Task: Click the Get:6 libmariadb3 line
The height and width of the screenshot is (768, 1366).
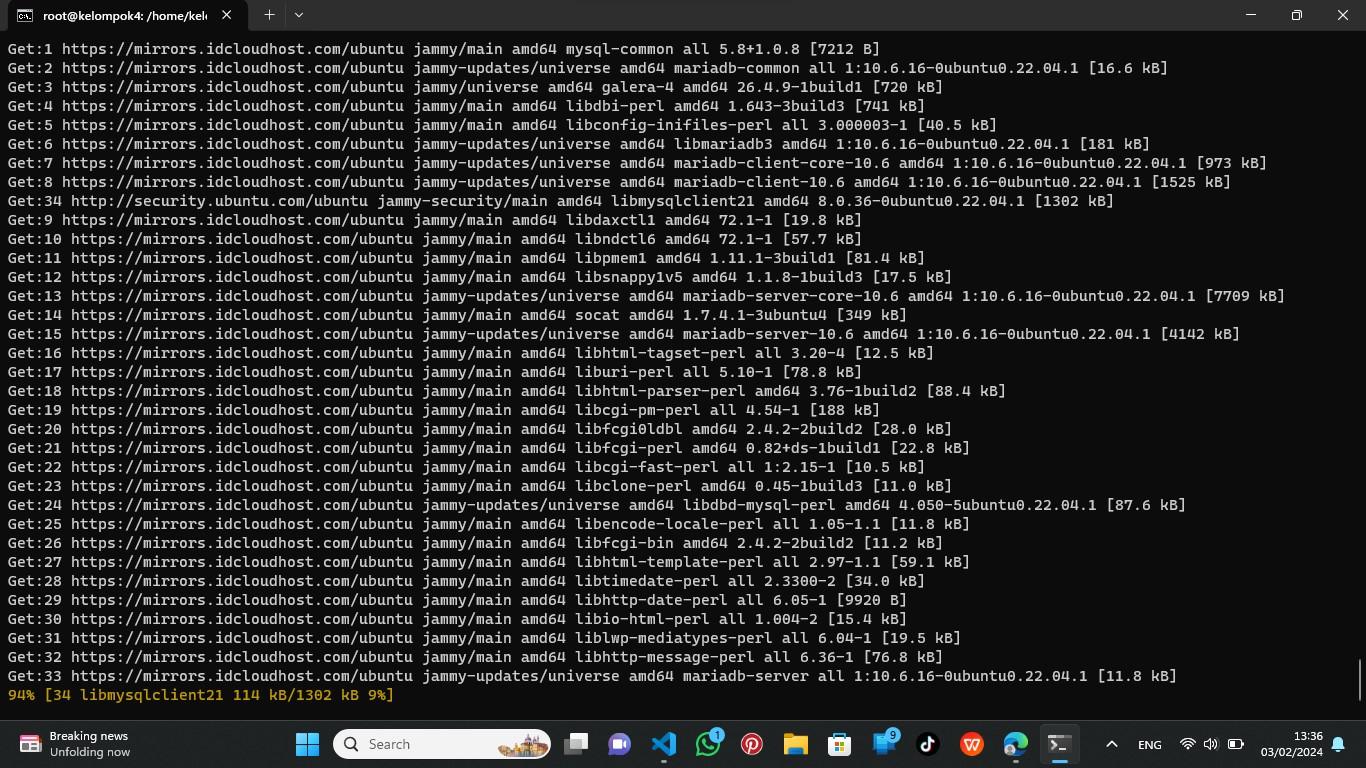Action: (579, 144)
